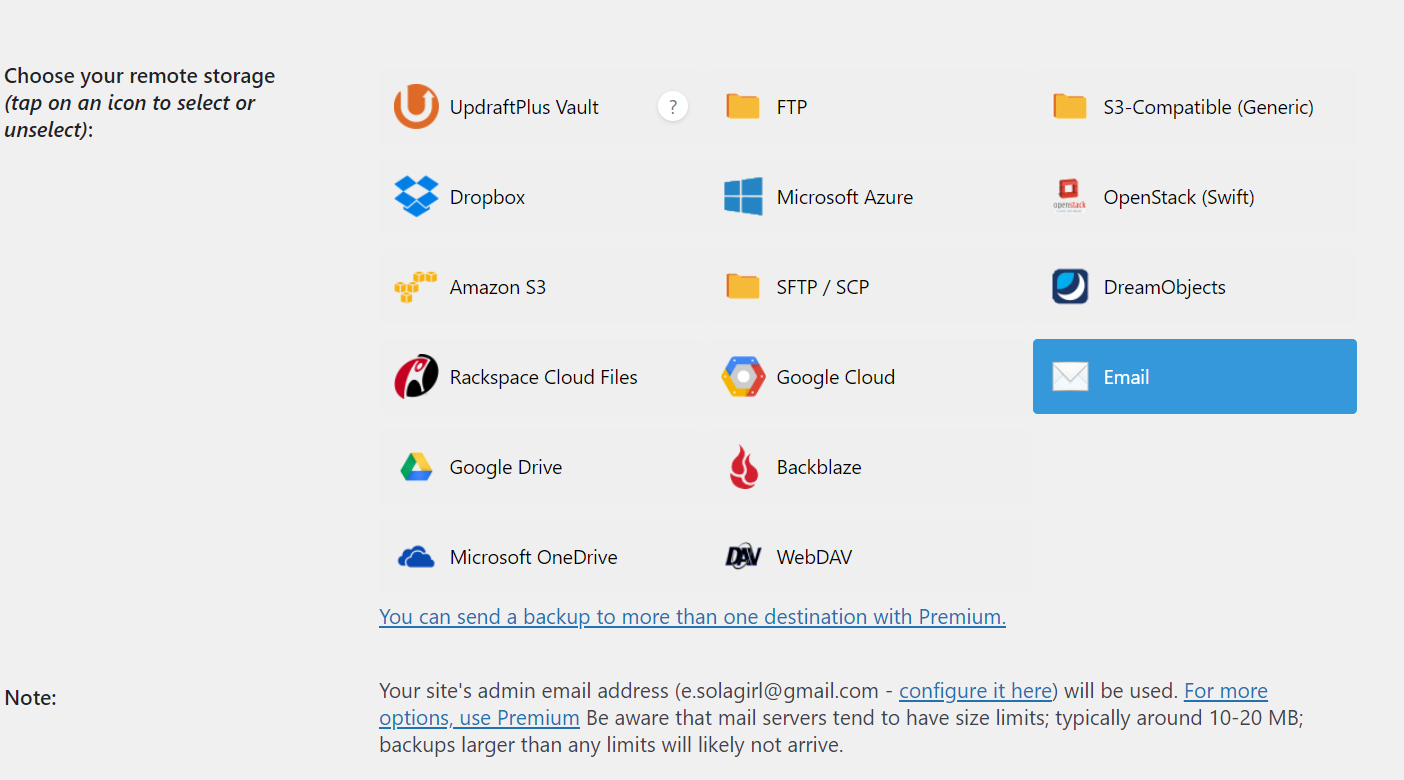Image resolution: width=1404 pixels, height=780 pixels.
Task: Choose the Amazon S3 cubes icon
Action: coord(416,287)
